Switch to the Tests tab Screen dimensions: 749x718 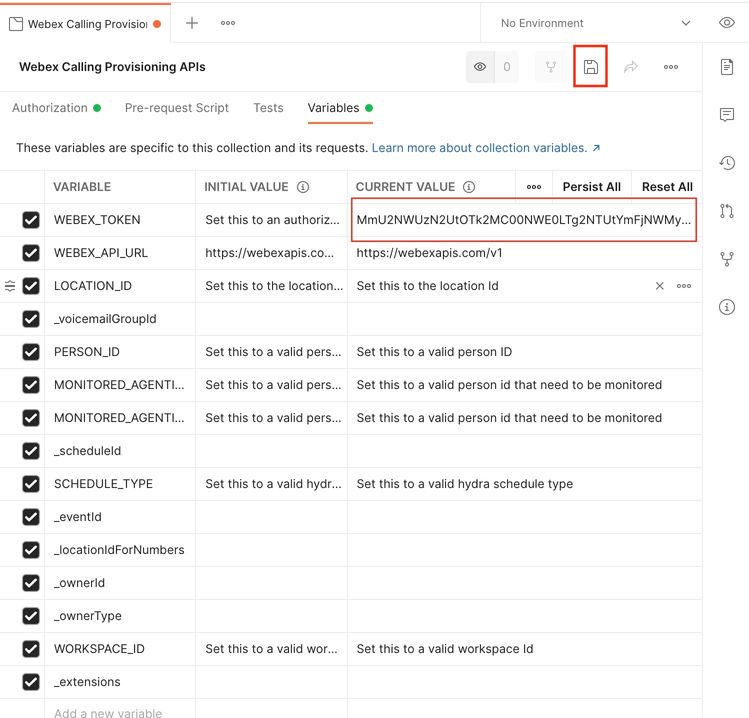(x=268, y=108)
